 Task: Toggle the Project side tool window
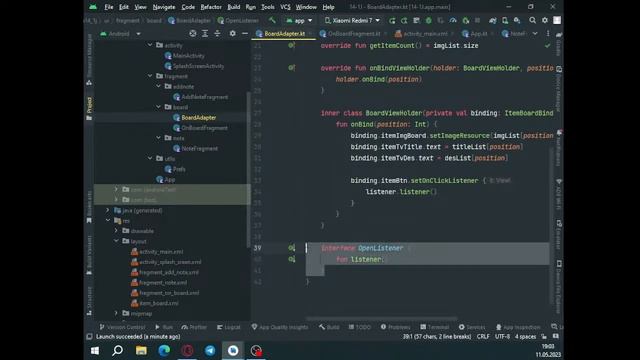click(x=89, y=108)
